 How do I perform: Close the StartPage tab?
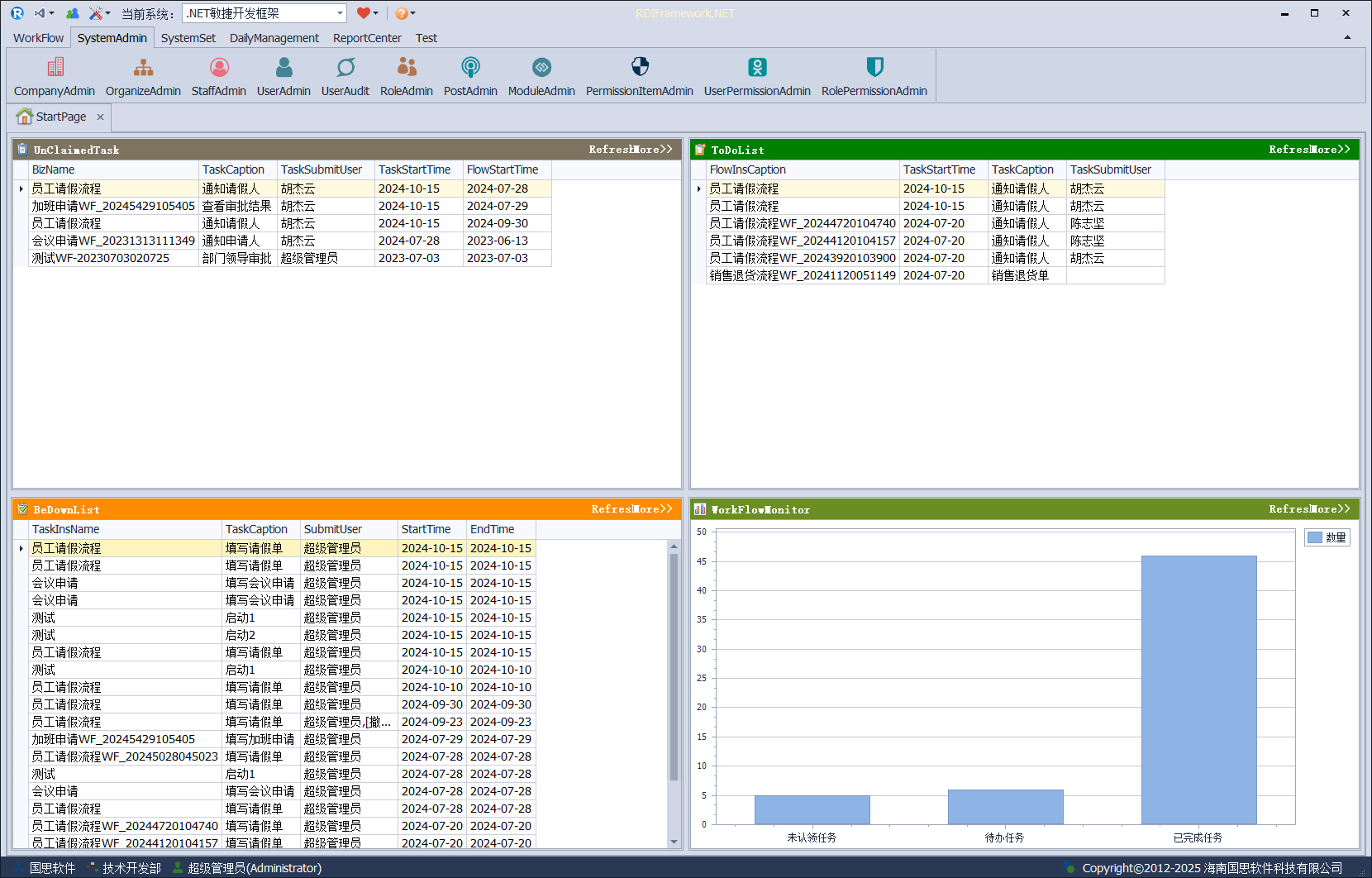tap(100, 117)
